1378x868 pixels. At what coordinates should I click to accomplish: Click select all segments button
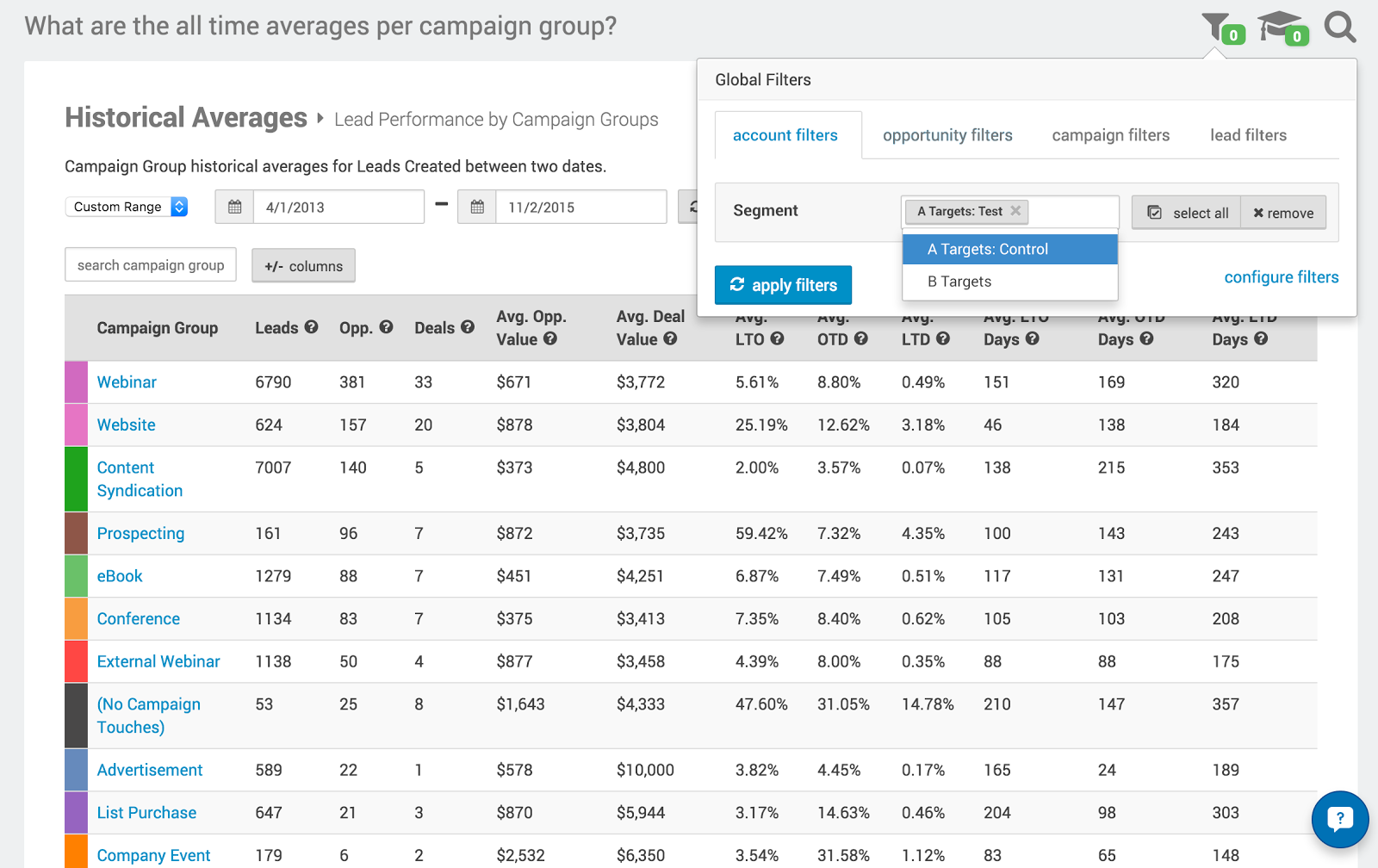click(x=1187, y=213)
